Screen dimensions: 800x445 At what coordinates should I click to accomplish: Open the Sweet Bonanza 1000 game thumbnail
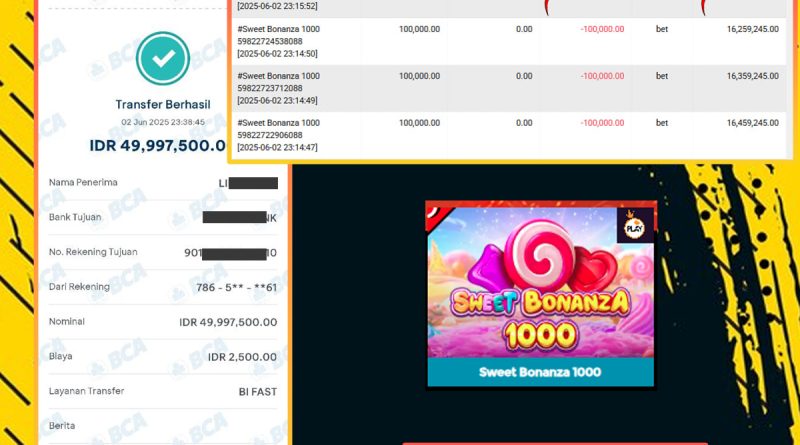[540, 294]
